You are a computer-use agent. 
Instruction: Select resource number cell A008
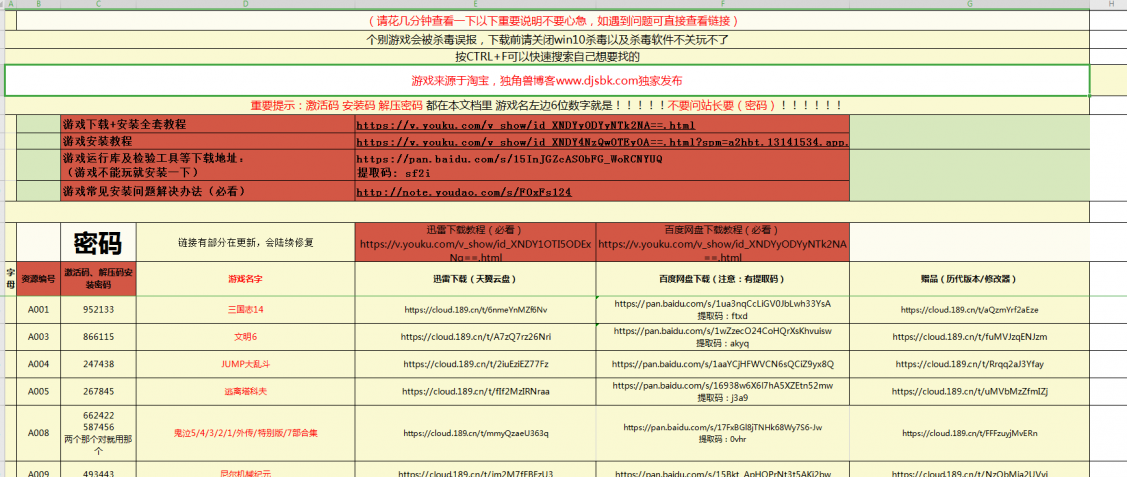(x=38, y=433)
